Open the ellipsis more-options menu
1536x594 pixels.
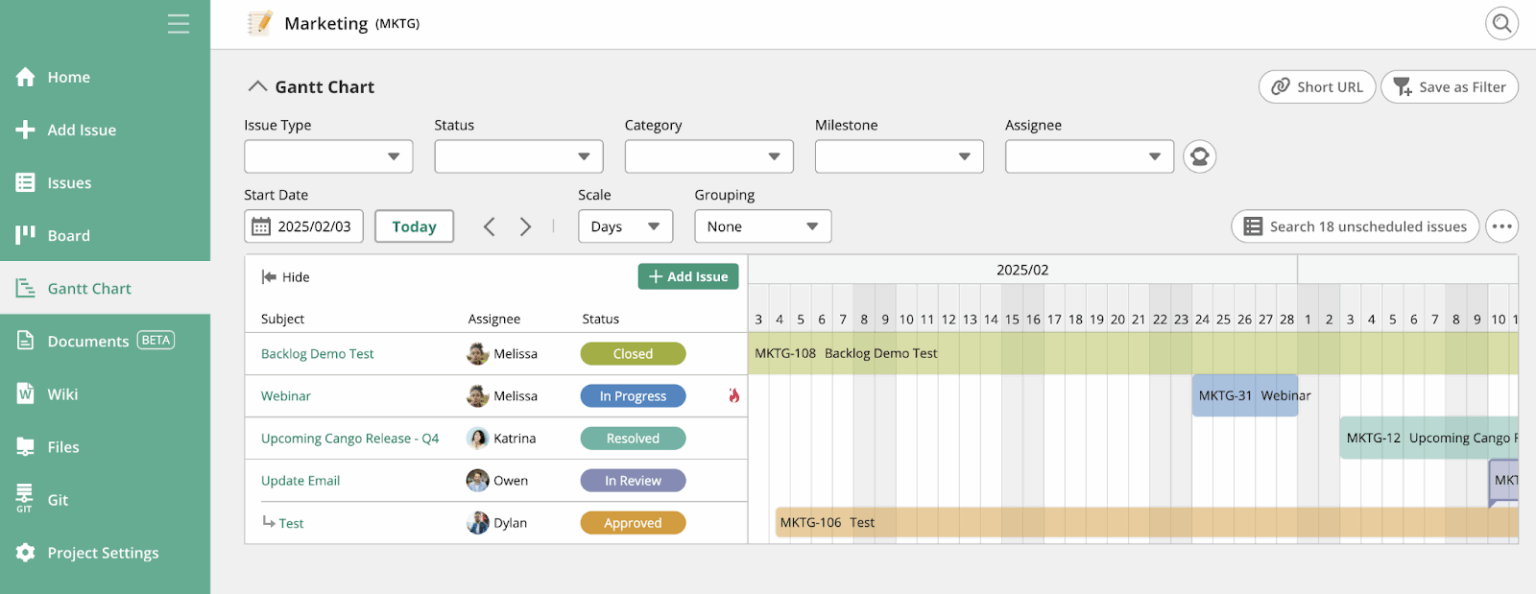pos(1502,226)
